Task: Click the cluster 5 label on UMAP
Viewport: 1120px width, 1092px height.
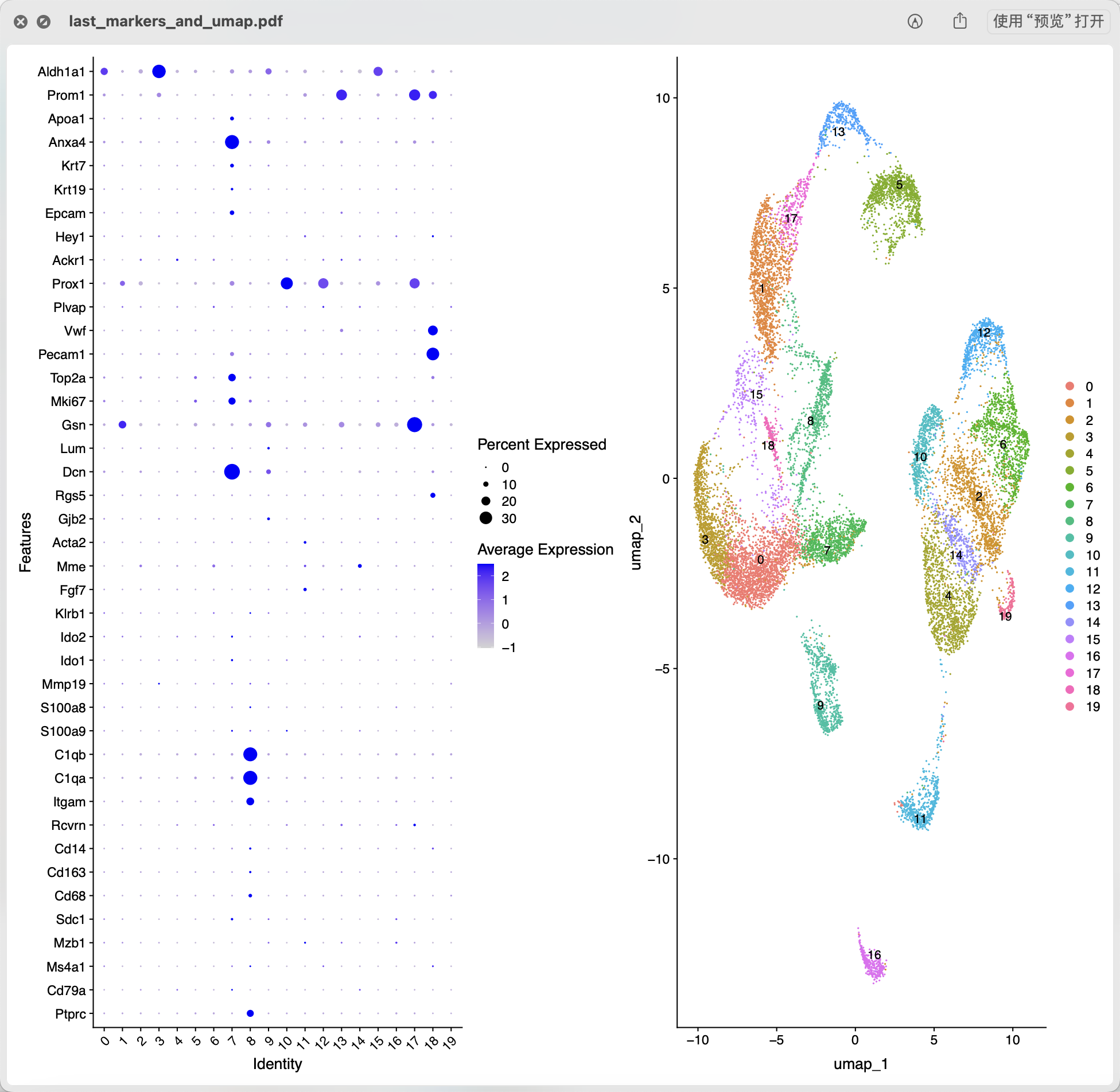Action: click(899, 185)
